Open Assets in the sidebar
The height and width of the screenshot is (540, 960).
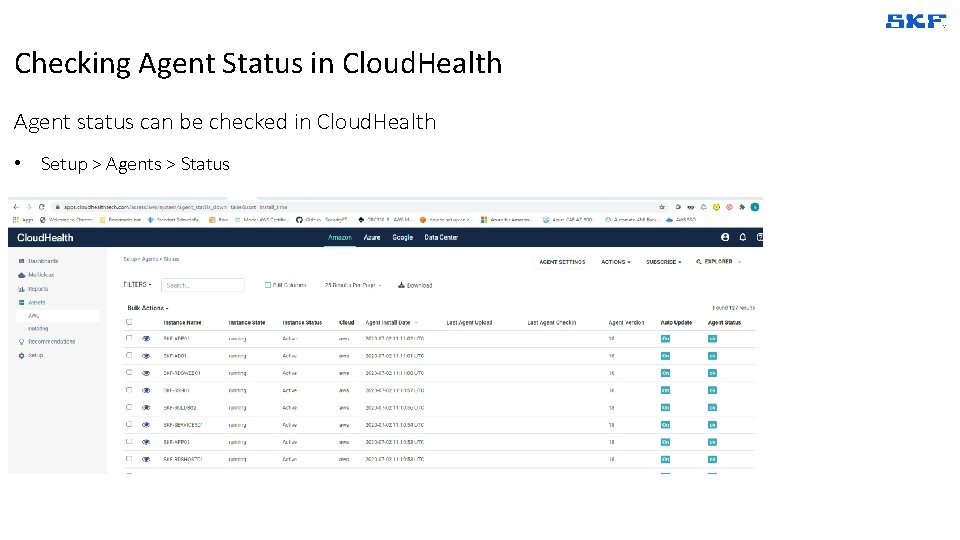coord(37,302)
